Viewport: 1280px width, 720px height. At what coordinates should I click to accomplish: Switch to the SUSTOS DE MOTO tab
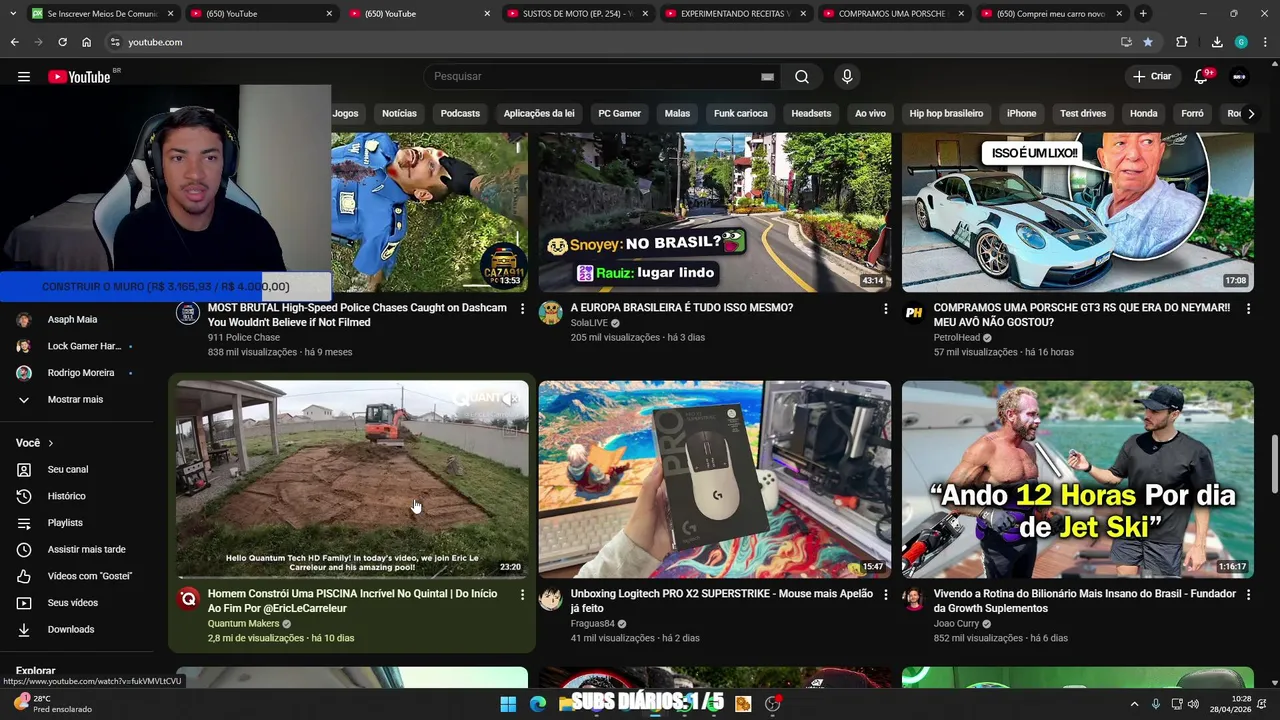tap(577, 14)
